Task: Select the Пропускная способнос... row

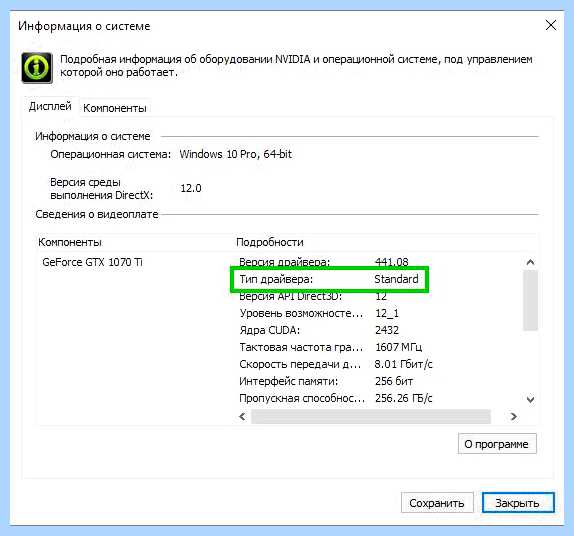Action: click(x=336, y=398)
